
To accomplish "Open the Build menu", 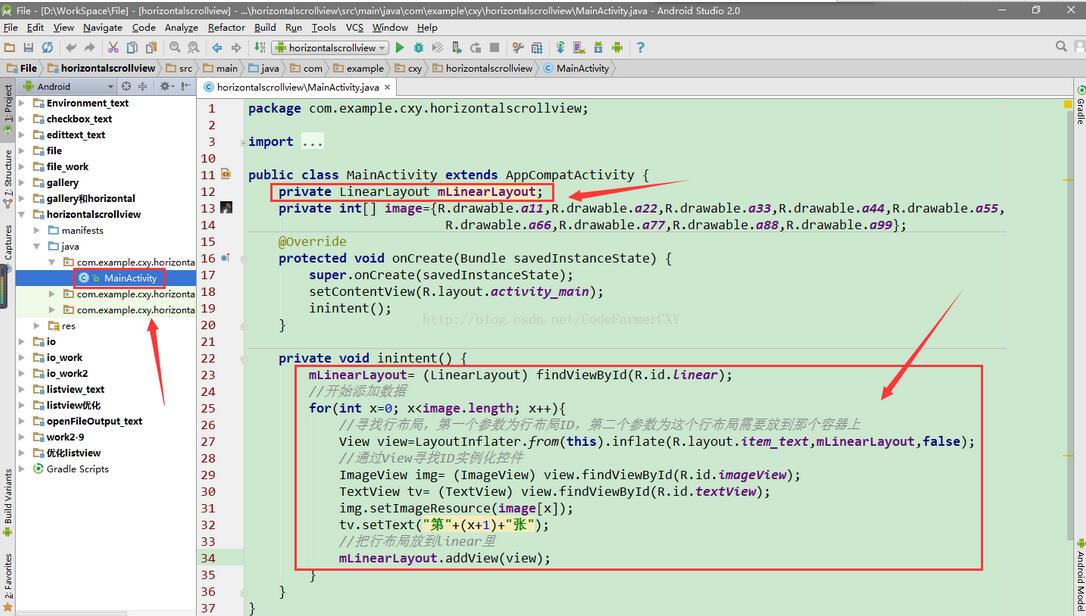I will click(x=265, y=28).
